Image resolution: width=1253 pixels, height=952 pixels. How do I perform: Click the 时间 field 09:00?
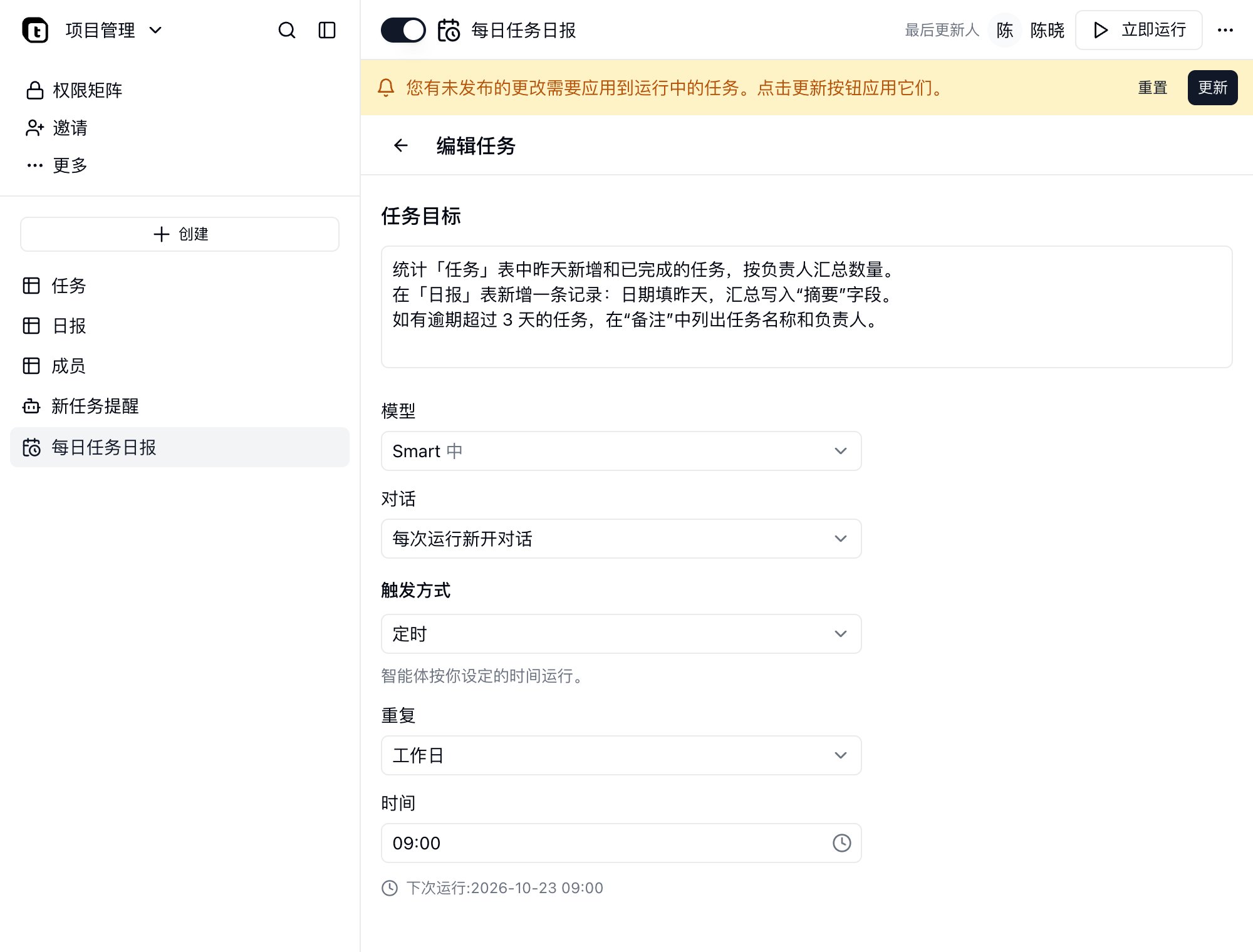click(621, 843)
